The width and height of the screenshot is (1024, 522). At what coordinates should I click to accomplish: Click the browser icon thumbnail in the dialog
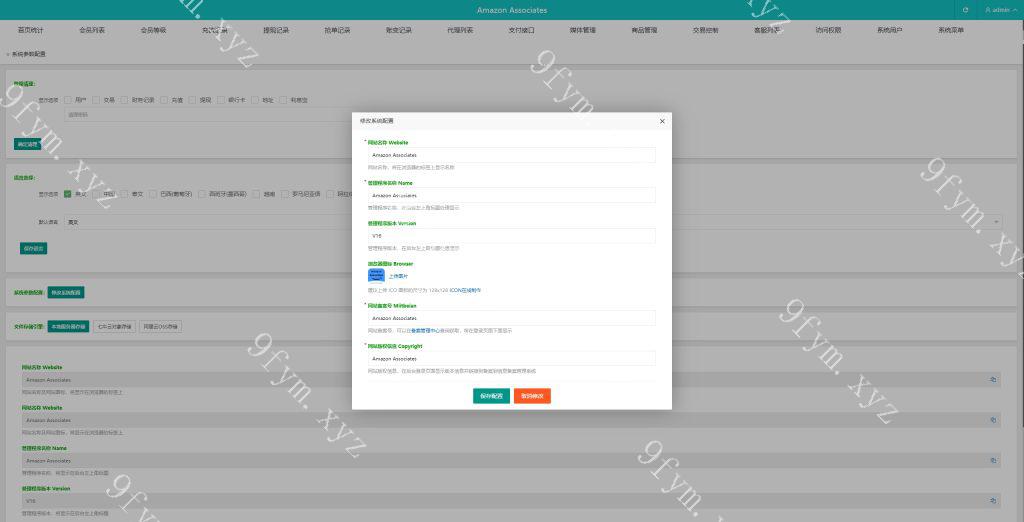[376, 275]
